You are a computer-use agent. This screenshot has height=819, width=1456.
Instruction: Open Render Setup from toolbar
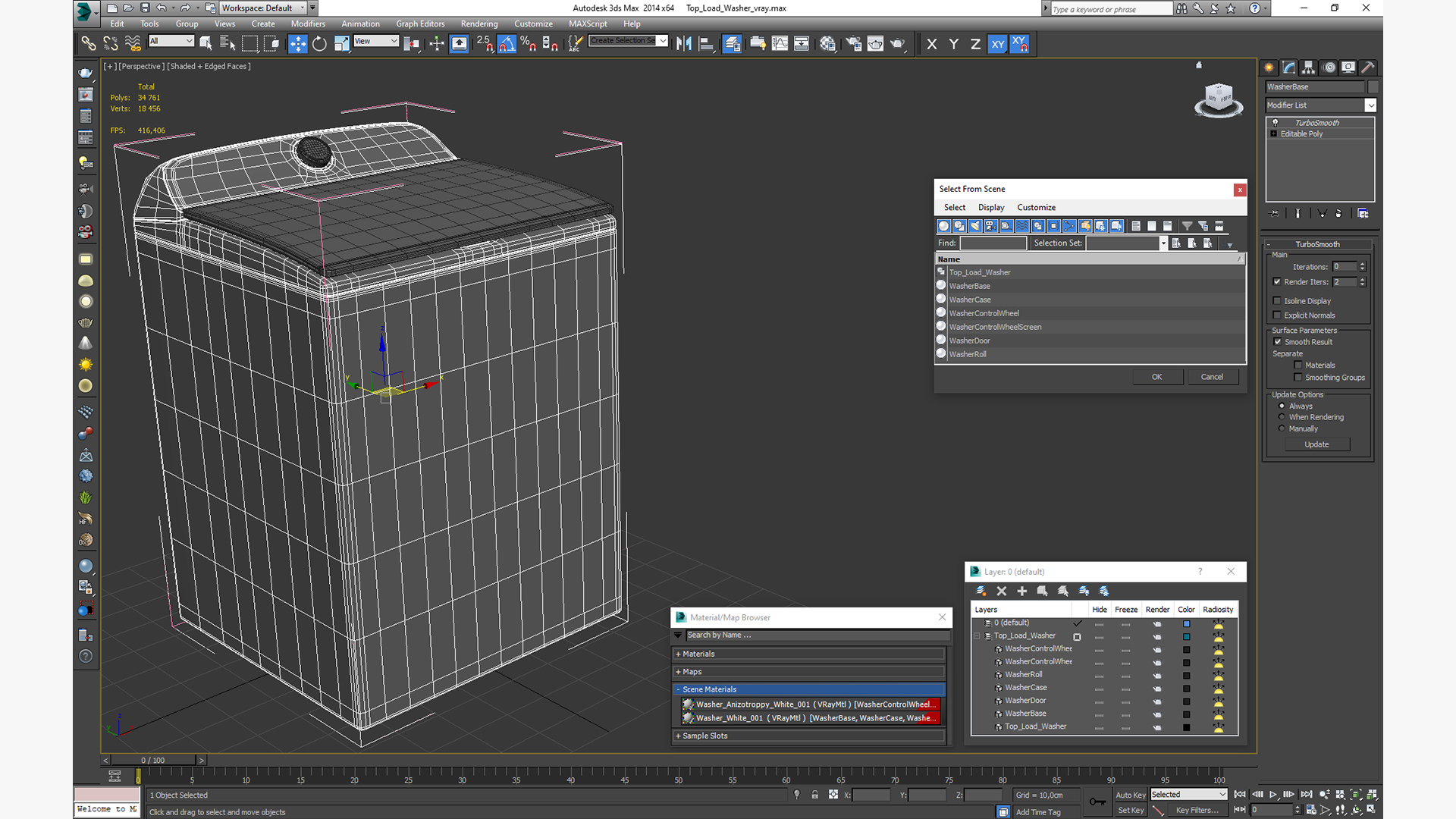[x=854, y=44]
